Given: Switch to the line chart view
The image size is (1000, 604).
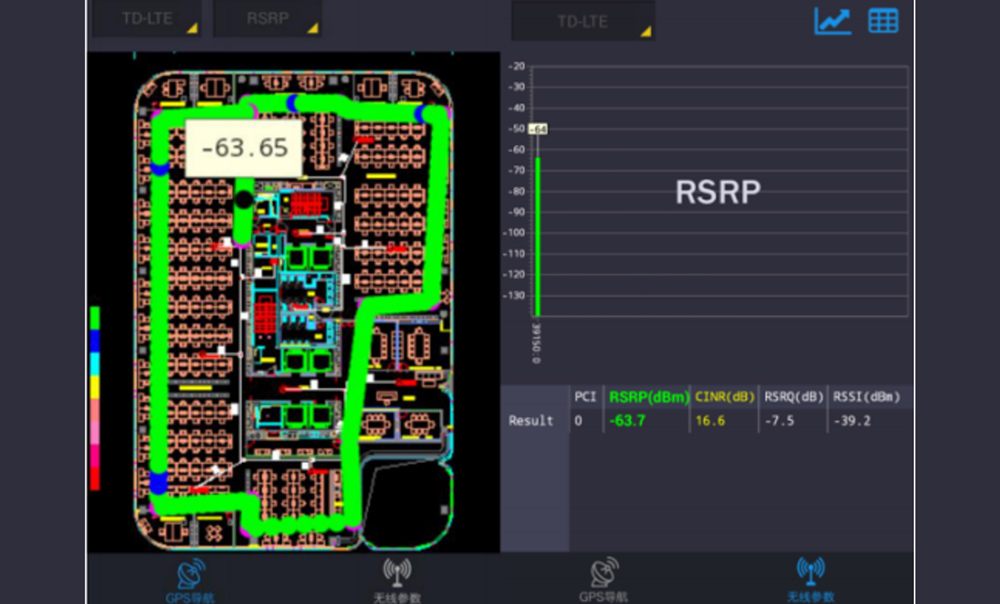Looking at the screenshot, I should pyautogui.click(x=832, y=21).
